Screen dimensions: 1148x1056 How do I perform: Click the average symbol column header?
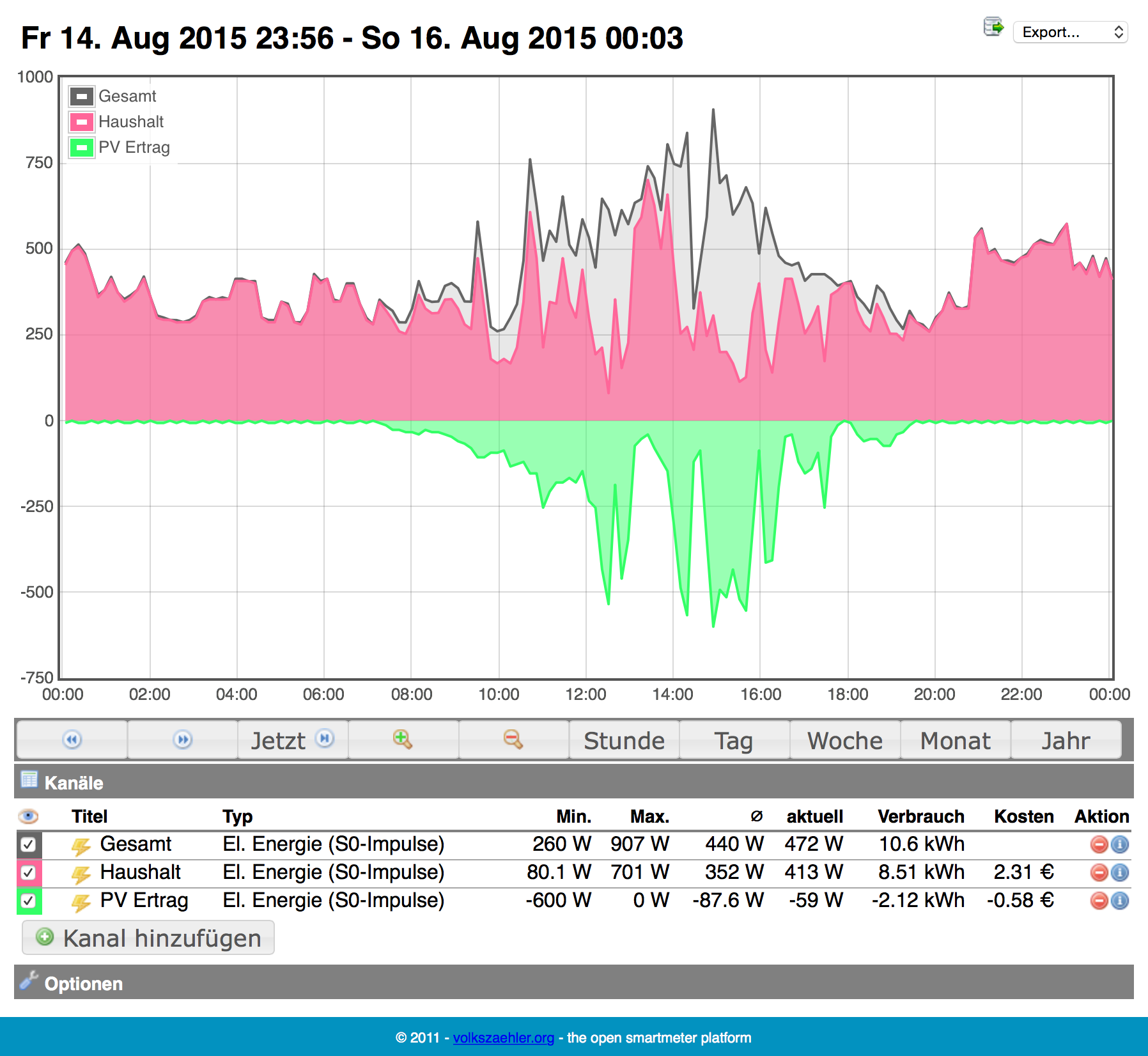point(757,816)
